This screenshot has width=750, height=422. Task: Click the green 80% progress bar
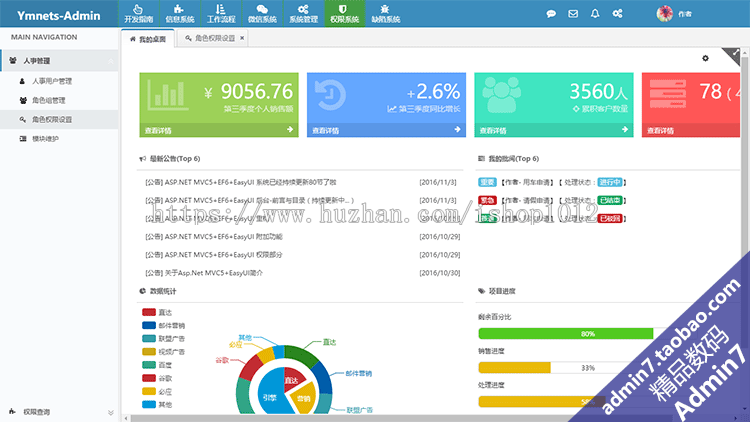(x=566, y=334)
